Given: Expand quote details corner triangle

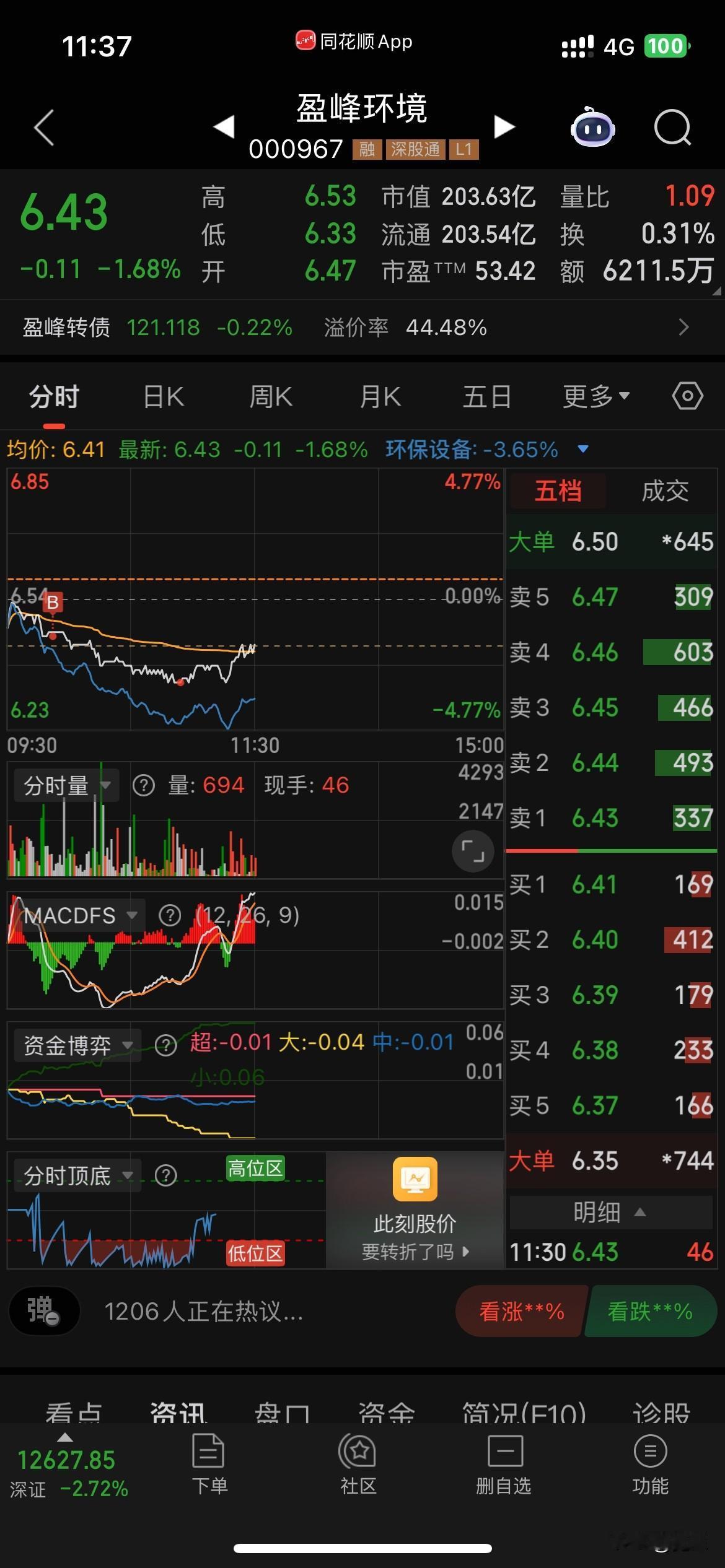Looking at the screenshot, I should pos(716,290).
